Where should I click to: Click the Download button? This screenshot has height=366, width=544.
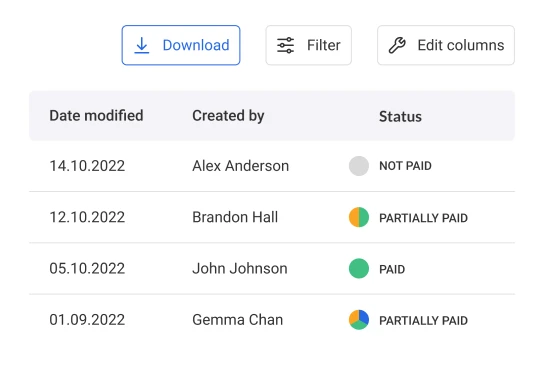click(x=181, y=45)
